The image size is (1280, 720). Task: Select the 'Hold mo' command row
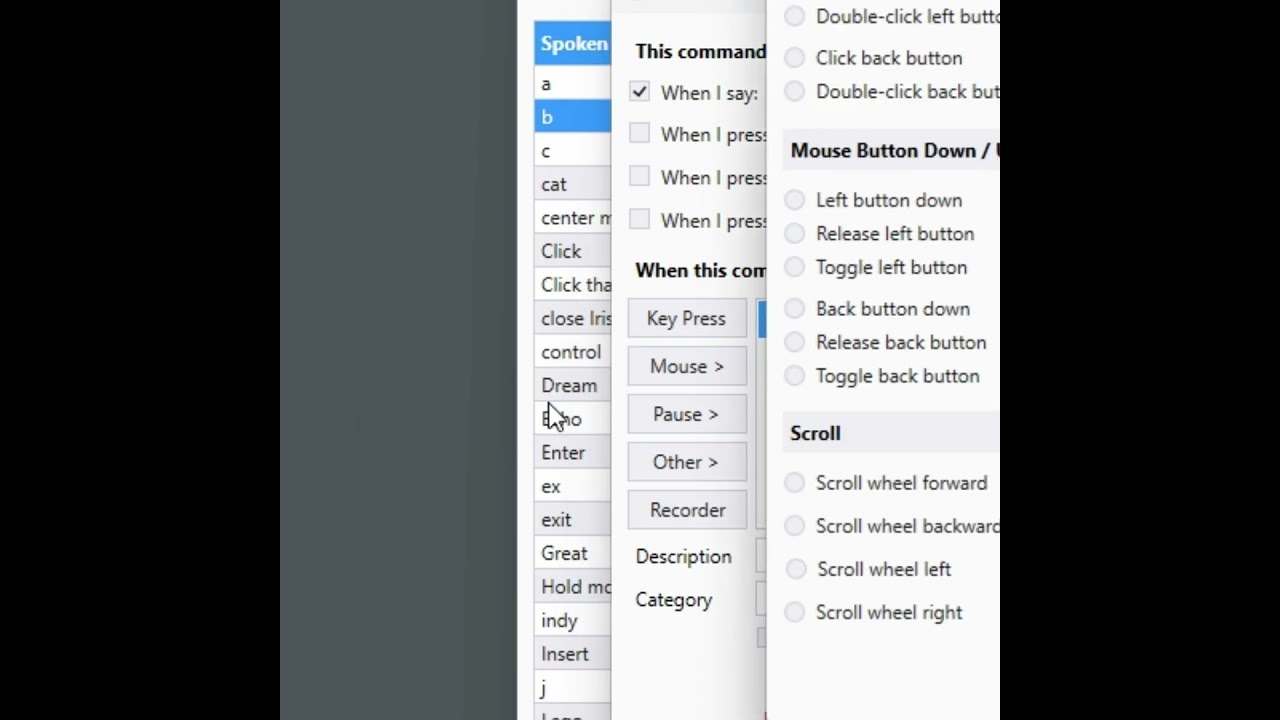pyautogui.click(x=573, y=586)
